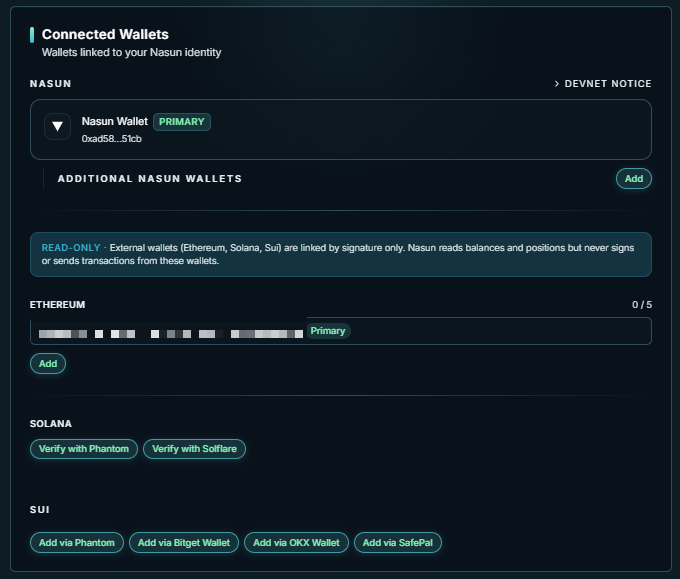Add Sui wallet via SafePal

tap(398, 543)
